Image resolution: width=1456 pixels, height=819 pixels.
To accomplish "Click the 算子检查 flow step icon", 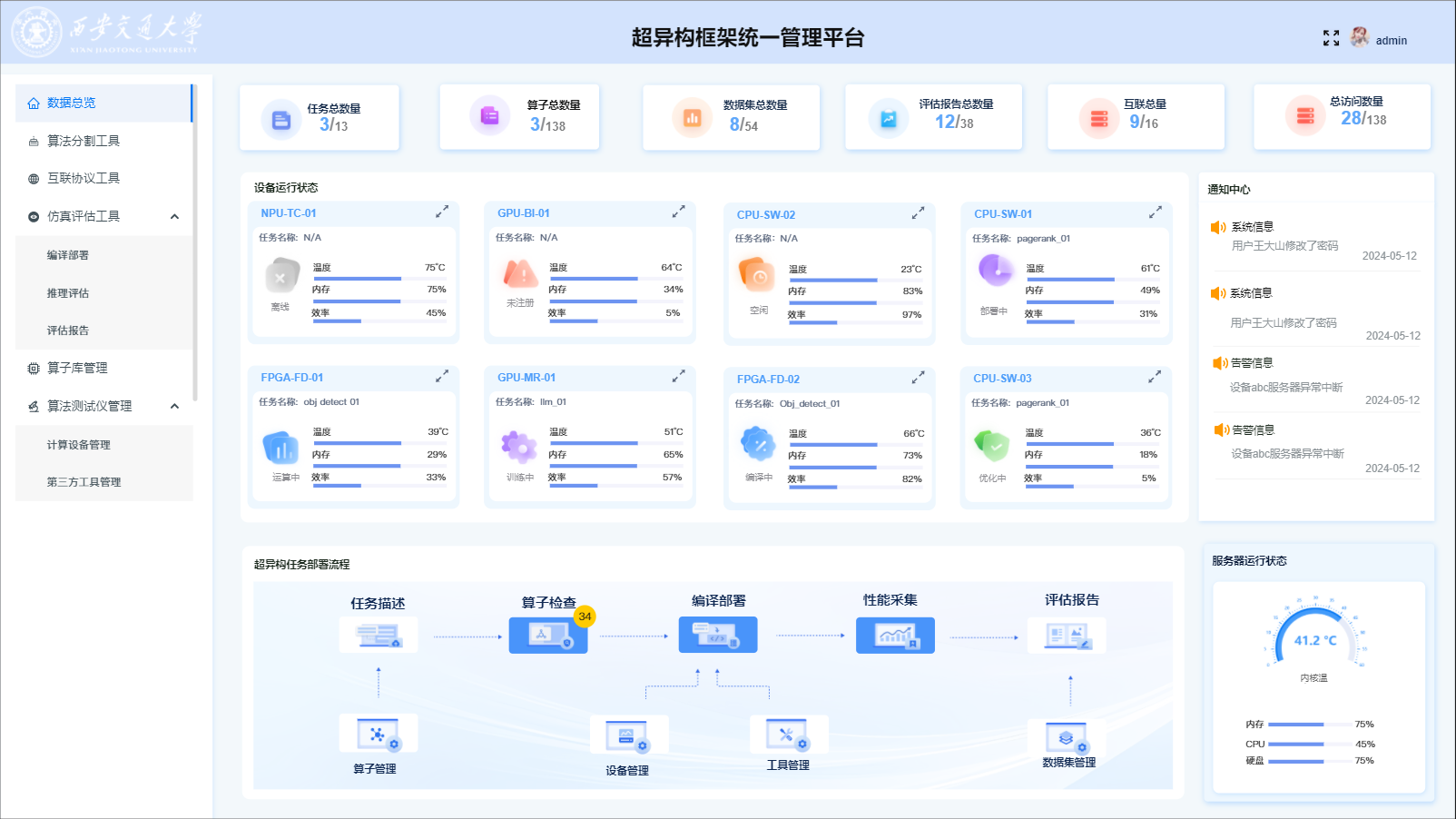I will tap(548, 636).
